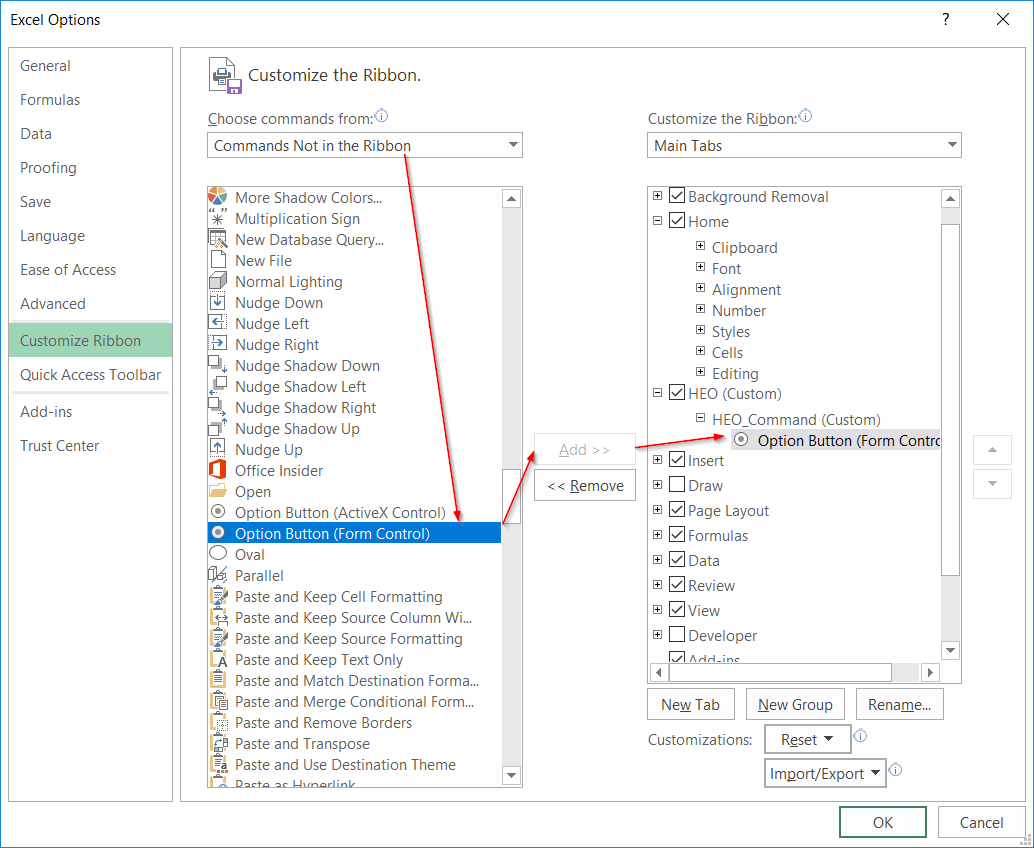This screenshot has width=1034, height=848.
Task: Click the Multiplication Sign command icon
Action: click(220, 218)
